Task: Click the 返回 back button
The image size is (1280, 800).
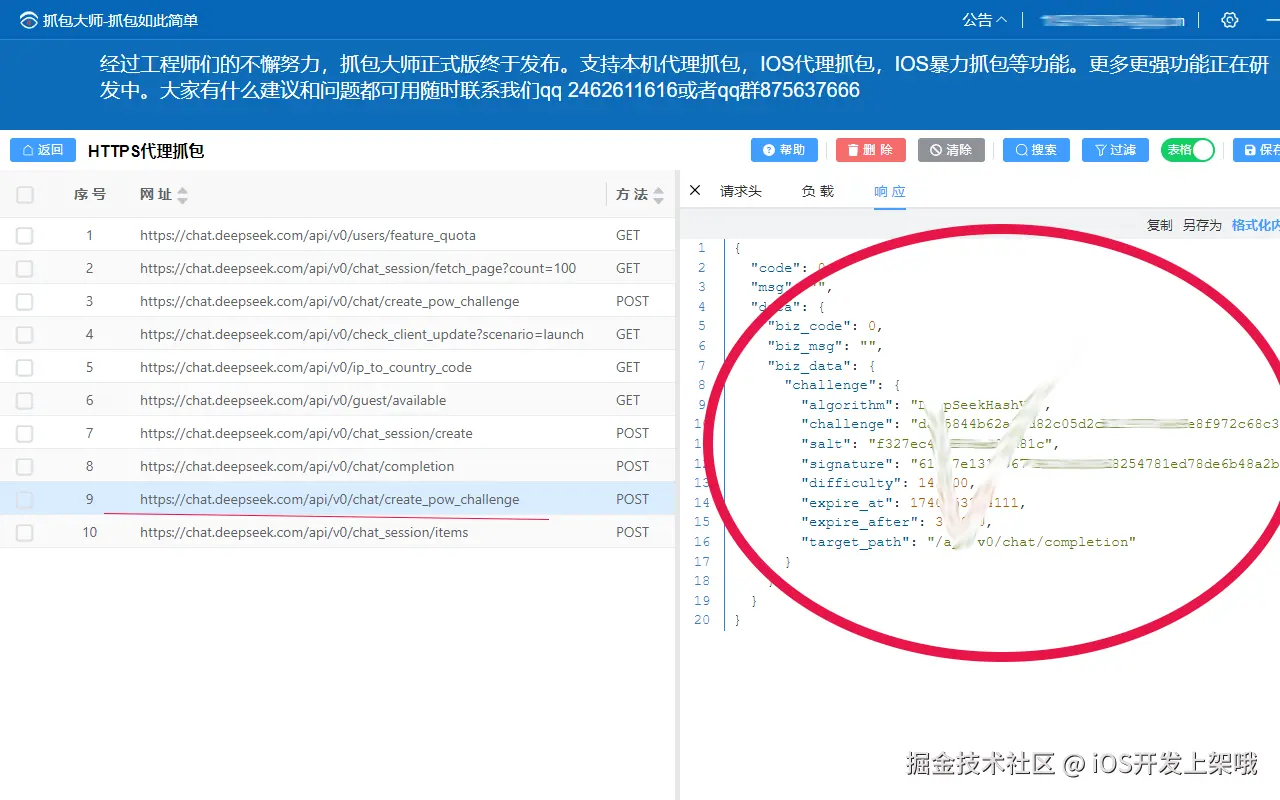Action: pyautogui.click(x=43, y=150)
